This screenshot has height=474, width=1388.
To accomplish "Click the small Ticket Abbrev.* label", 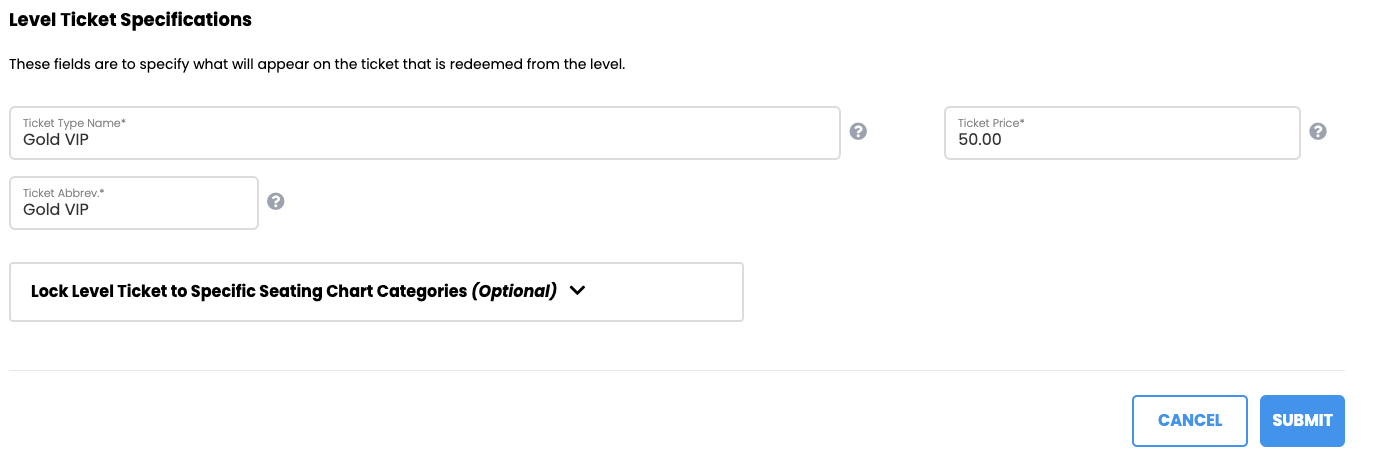I will [x=63, y=193].
